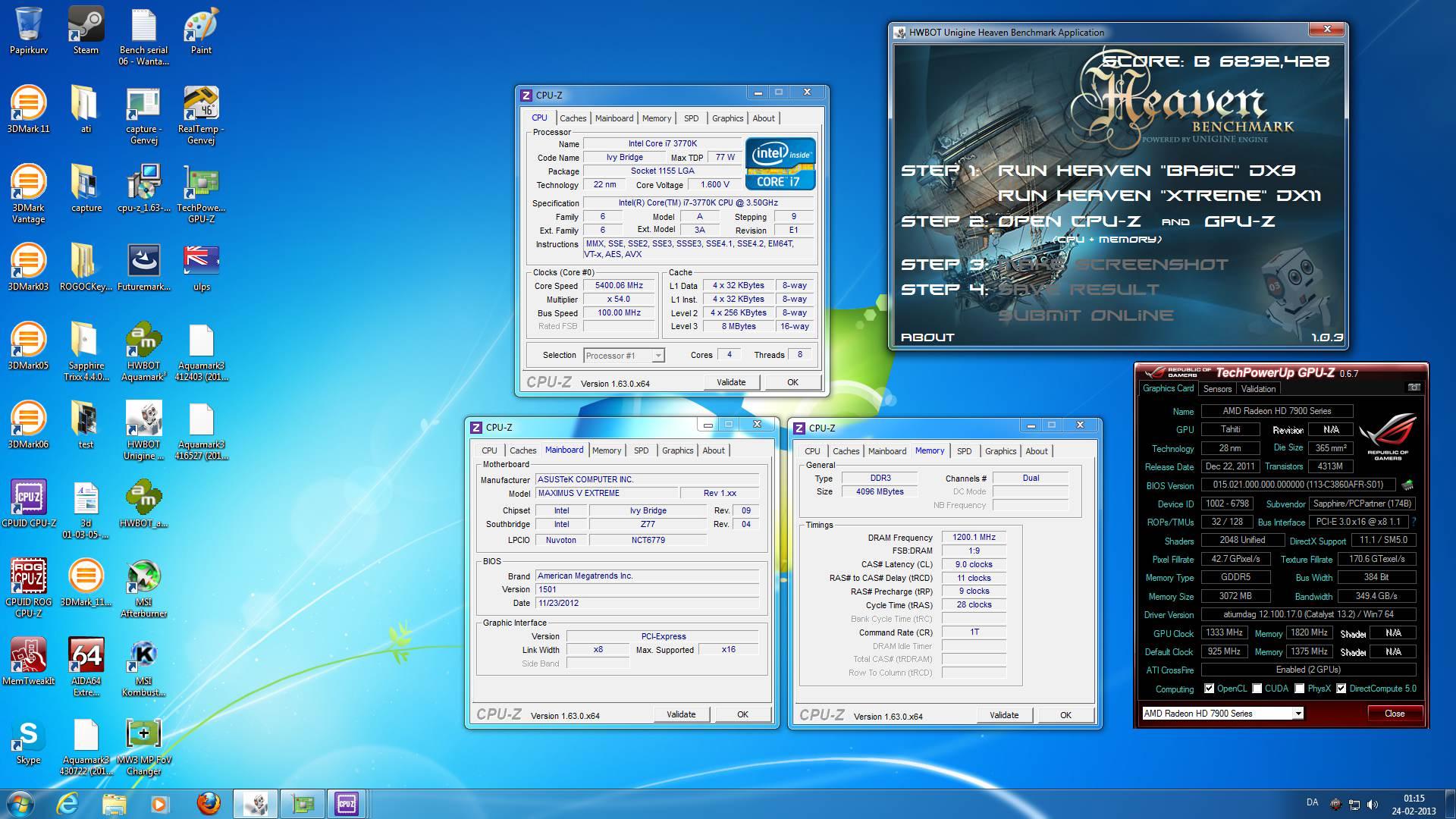The image size is (1456, 819).
Task: Switch to Caches tab in top CPU-Z window
Action: 573,118
